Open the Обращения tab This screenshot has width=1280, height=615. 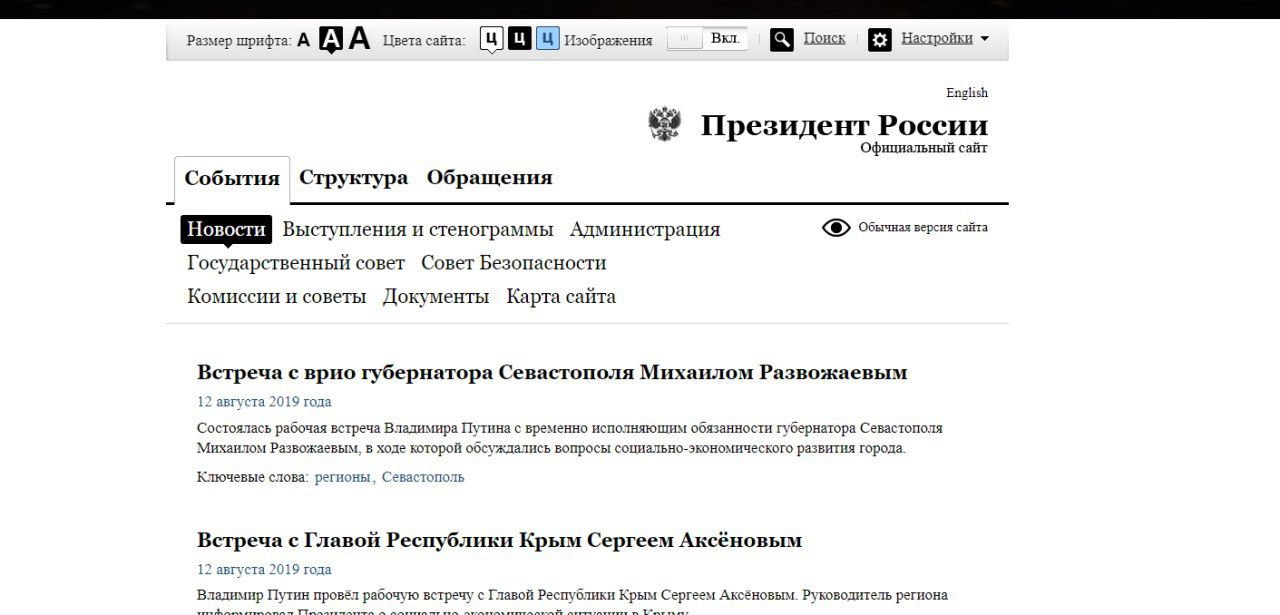pos(490,178)
